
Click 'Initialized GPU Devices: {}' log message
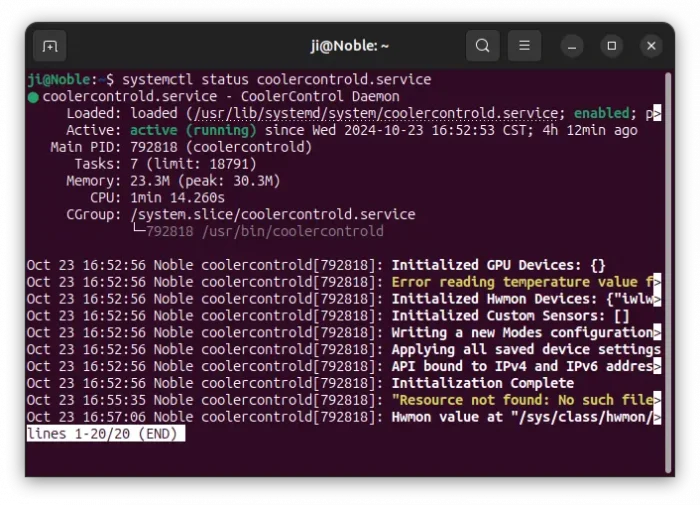click(498, 265)
